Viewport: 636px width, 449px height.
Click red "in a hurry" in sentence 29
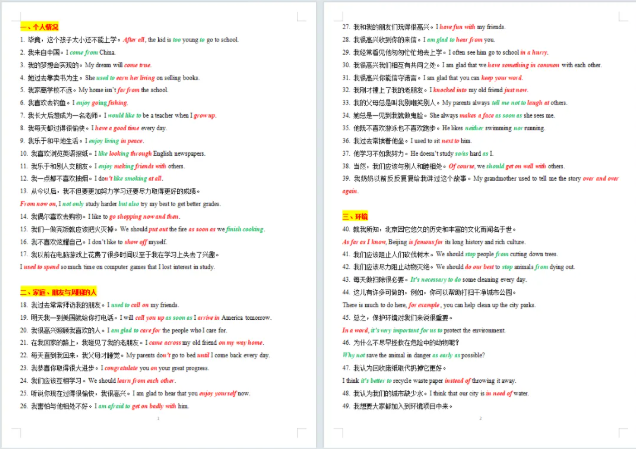pos(534,52)
